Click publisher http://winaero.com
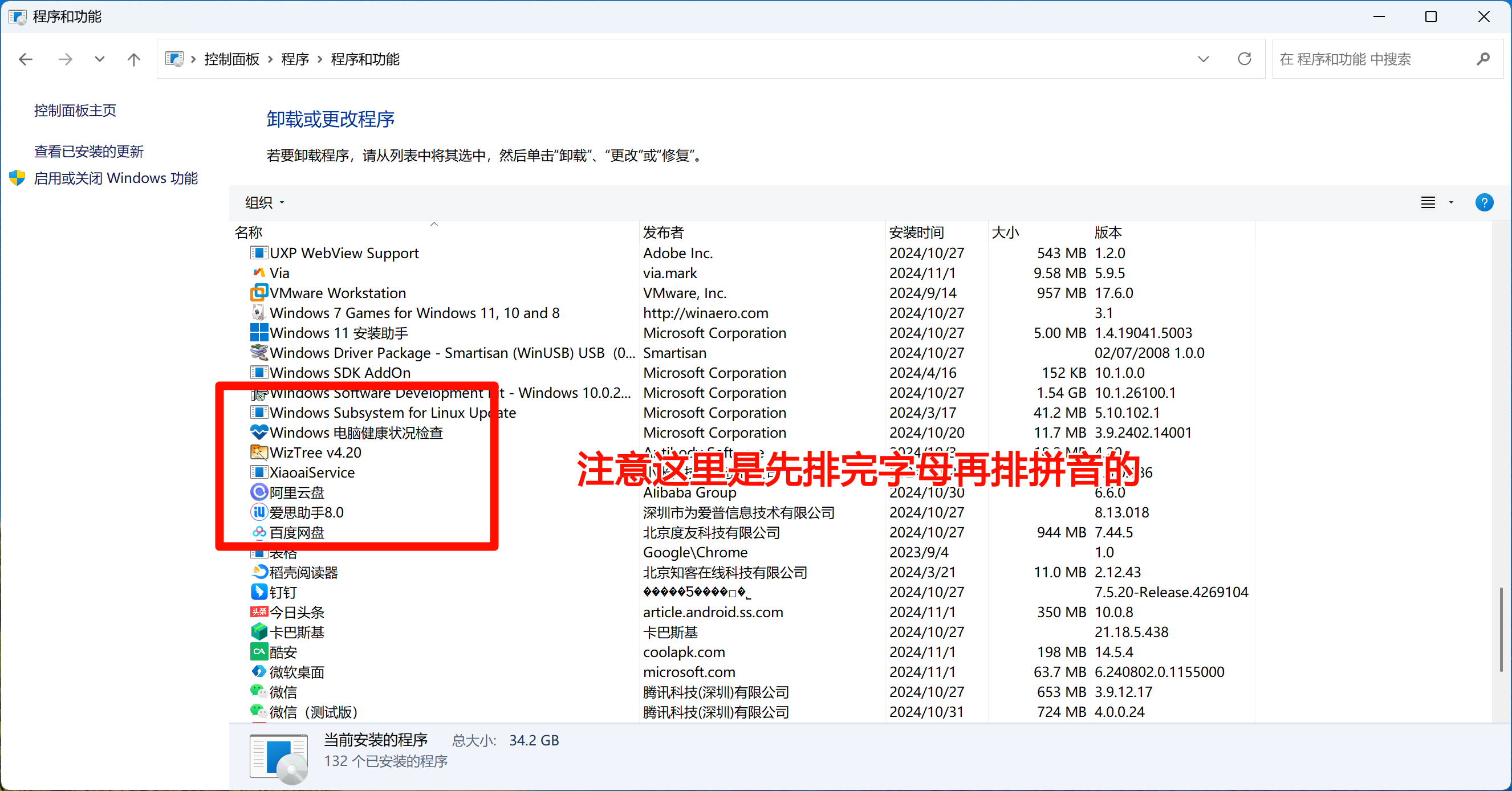The image size is (1512, 791). 706,313
